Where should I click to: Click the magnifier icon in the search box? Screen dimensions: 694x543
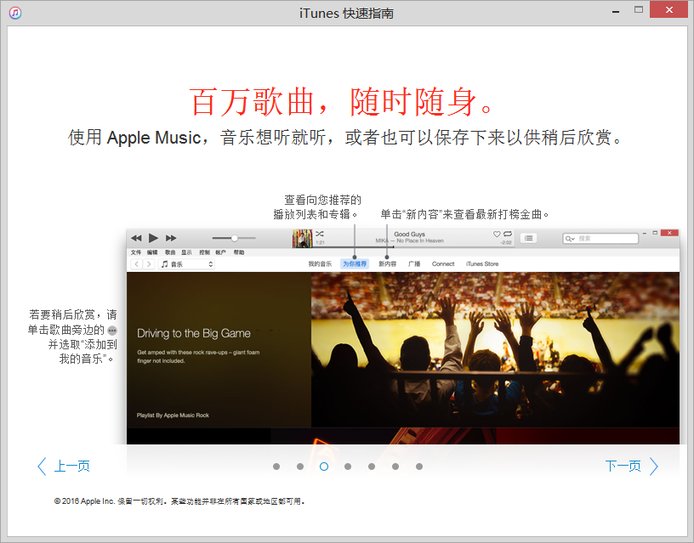[x=568, y=239]
